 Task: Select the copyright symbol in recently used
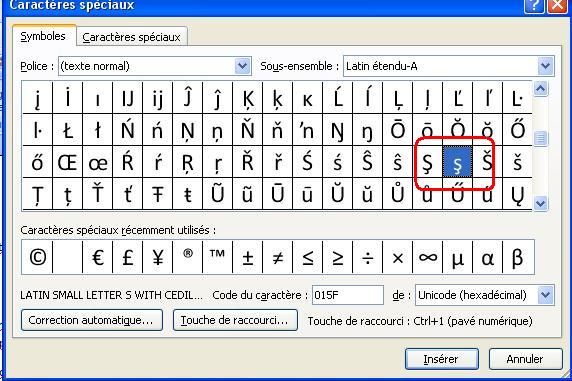[x=38, y=258]
